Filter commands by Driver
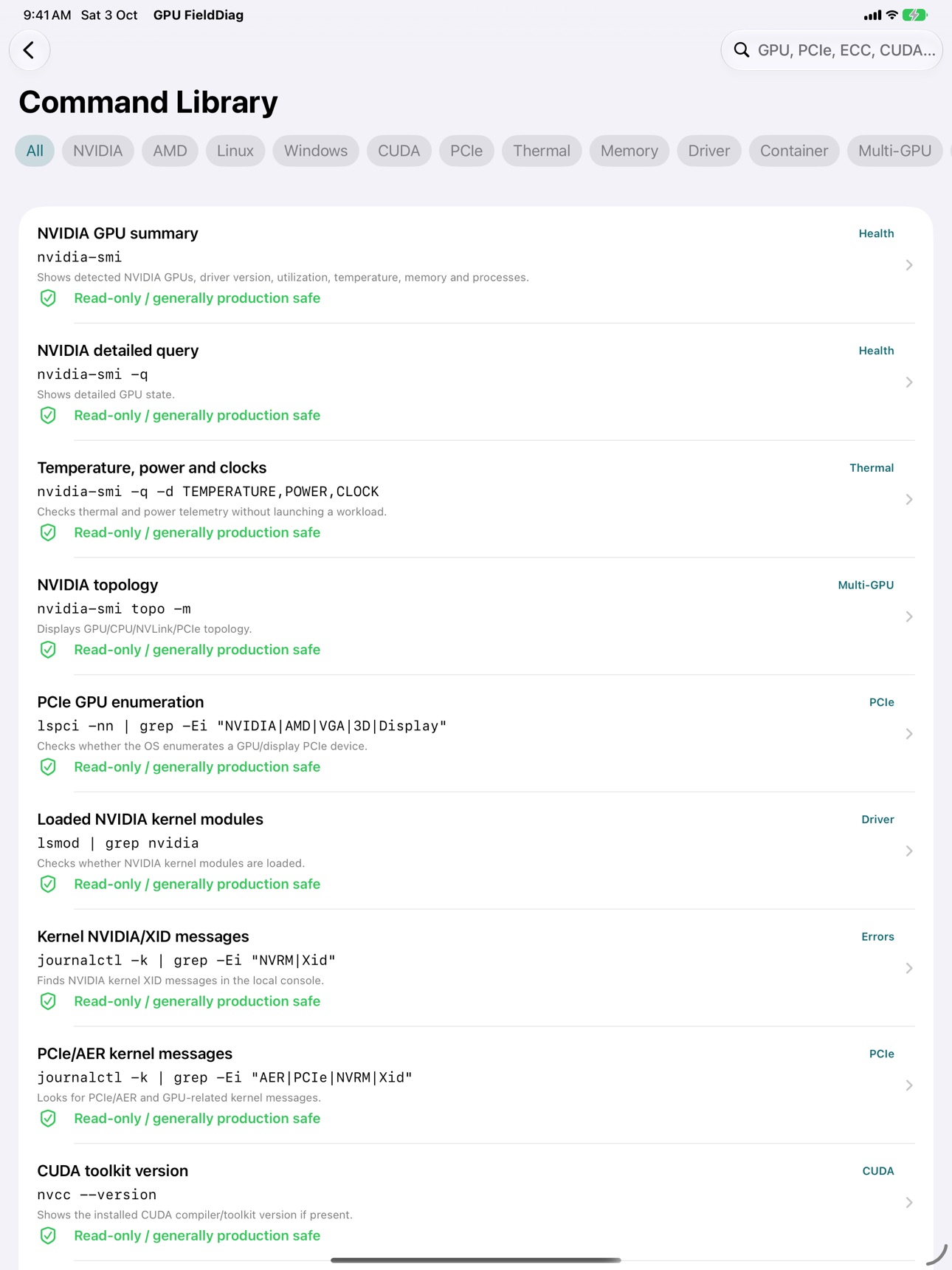 coord(709,151)
